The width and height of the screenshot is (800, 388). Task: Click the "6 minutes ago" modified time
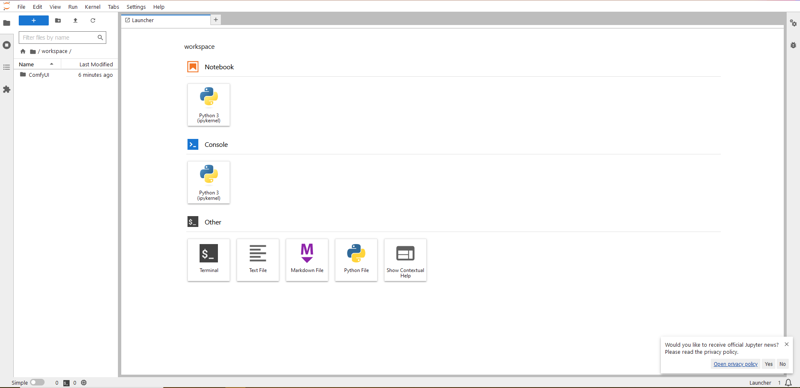[x=95, y=75]
